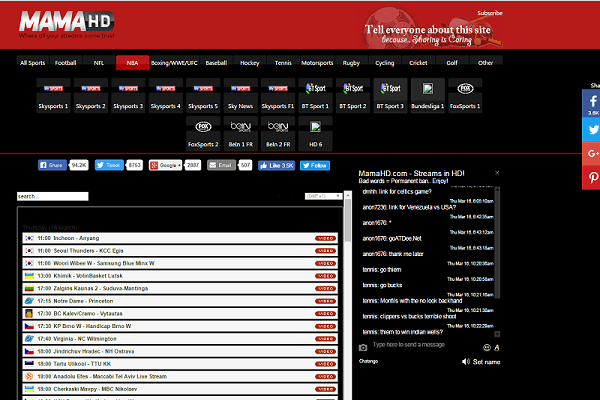Open the chat text formatting icon
Image resolution: width=600 pixels, height=400 pixels.
497,348
